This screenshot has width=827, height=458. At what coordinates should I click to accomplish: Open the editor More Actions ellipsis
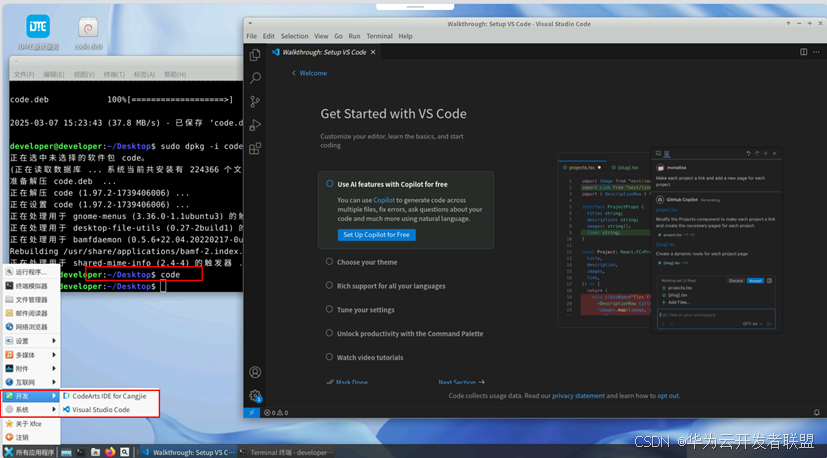point(817,52)
